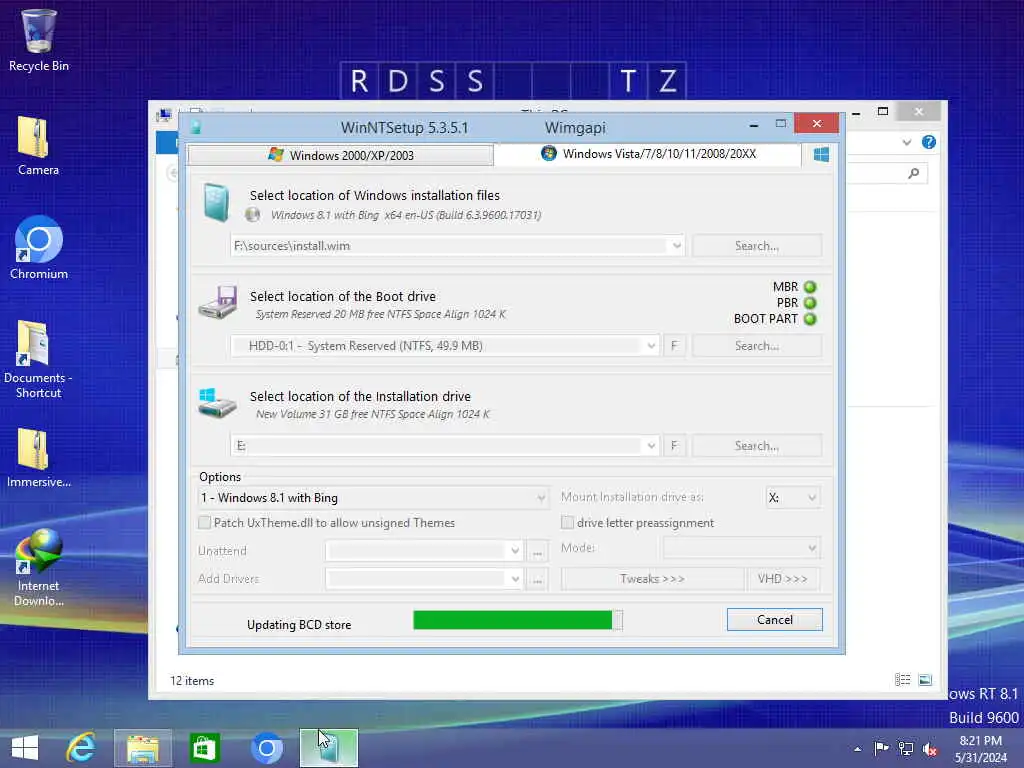Browse for Unattend file with ... button
The height and width of the screenshot is (768, 1024).
point(537,551)
